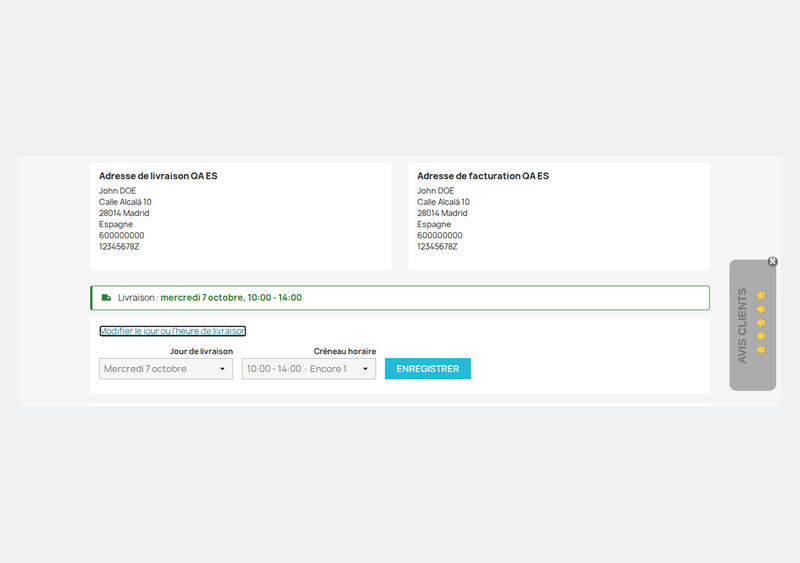Open the Avis Clients reviews tab
This screenshot has width=800, height=563.
pyautogui.click(x=753, y=325)
